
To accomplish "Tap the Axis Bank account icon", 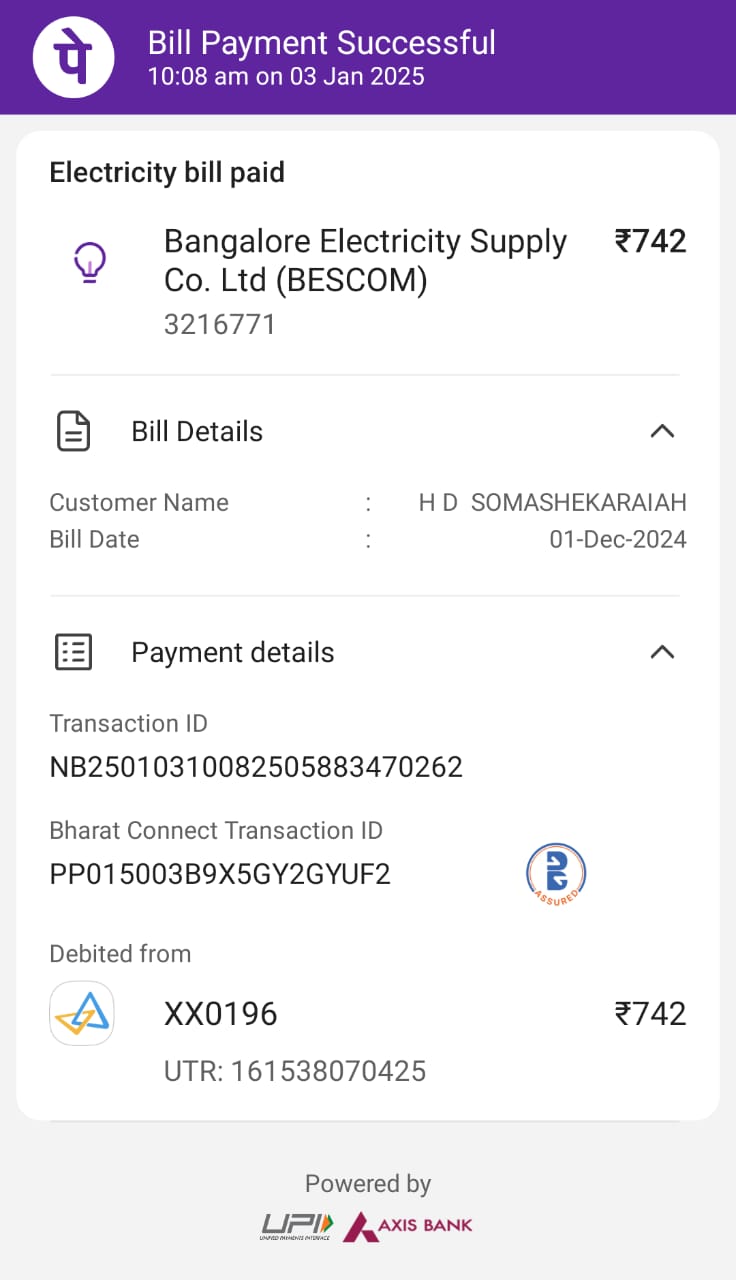I will point(82,1014).
